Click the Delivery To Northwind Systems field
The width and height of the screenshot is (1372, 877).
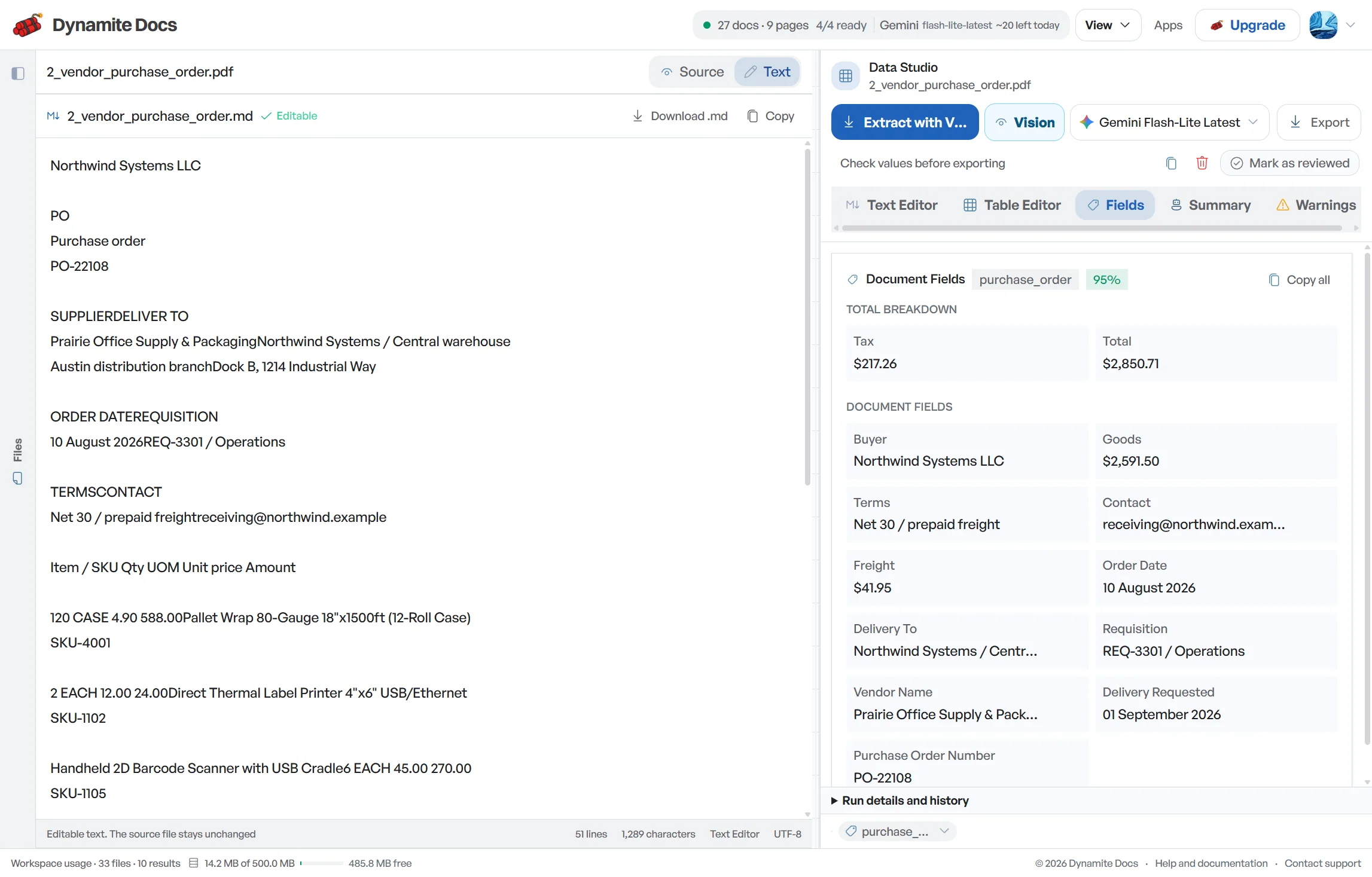pyautogui.click(x=967, y=640)
